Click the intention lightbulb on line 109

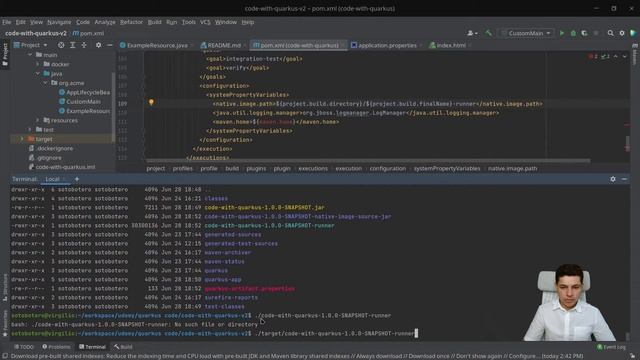coord(151,102)
